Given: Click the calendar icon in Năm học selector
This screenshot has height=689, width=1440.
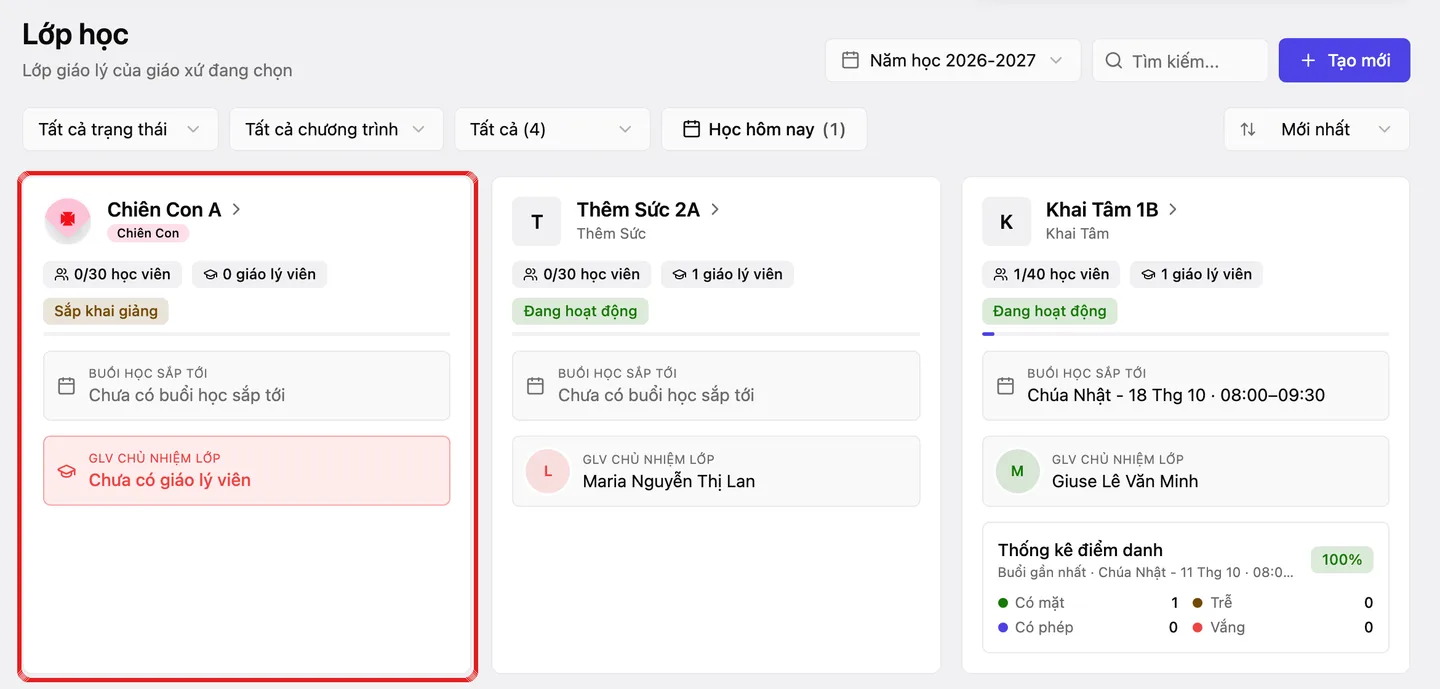Looking at the screenshot, I should click(x=850, y=60).
